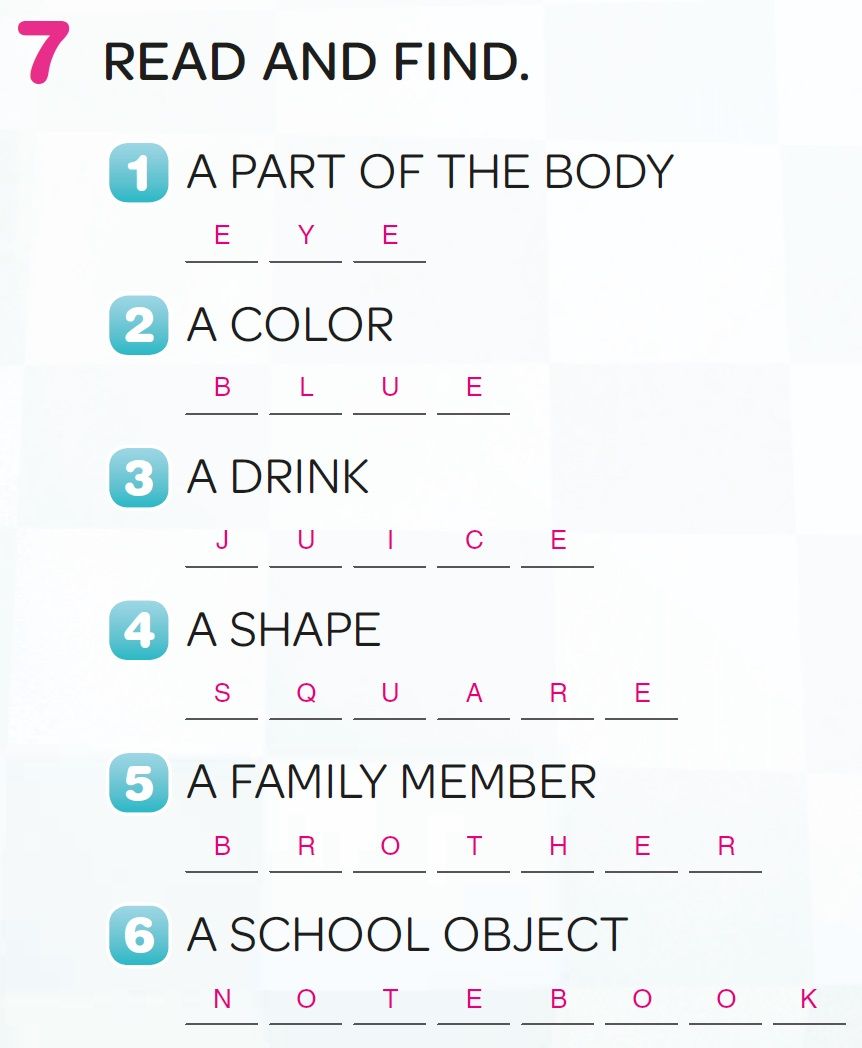Viewport: 862px width, 1048px height.
Task: Click the teal number 2 badge
Action: coord(138,325)
